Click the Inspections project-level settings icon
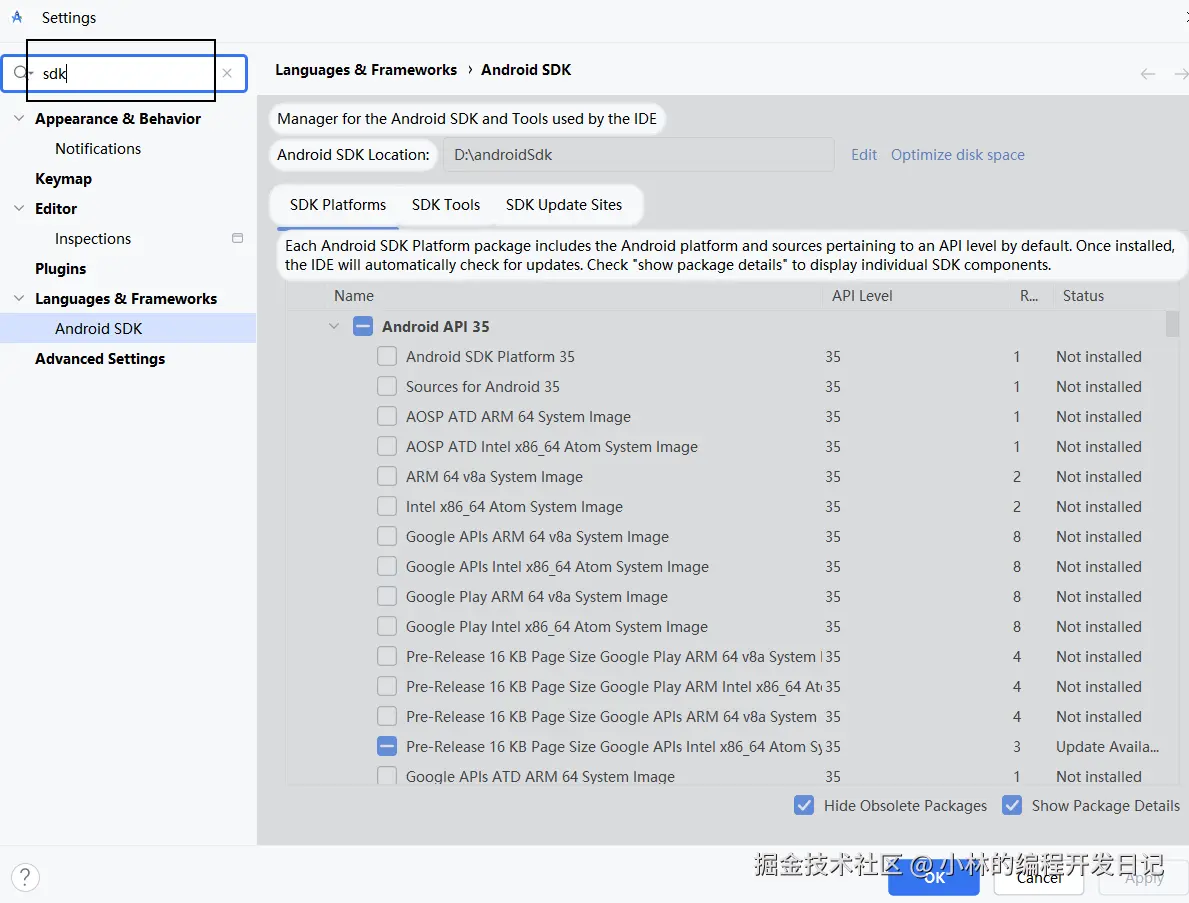 (x=237, y=238)
